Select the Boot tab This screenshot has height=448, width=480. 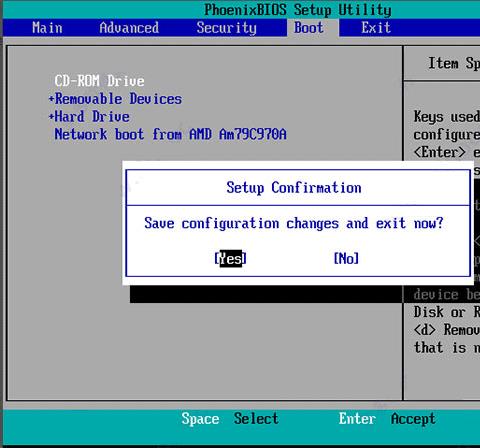click(x=309, y=28)
